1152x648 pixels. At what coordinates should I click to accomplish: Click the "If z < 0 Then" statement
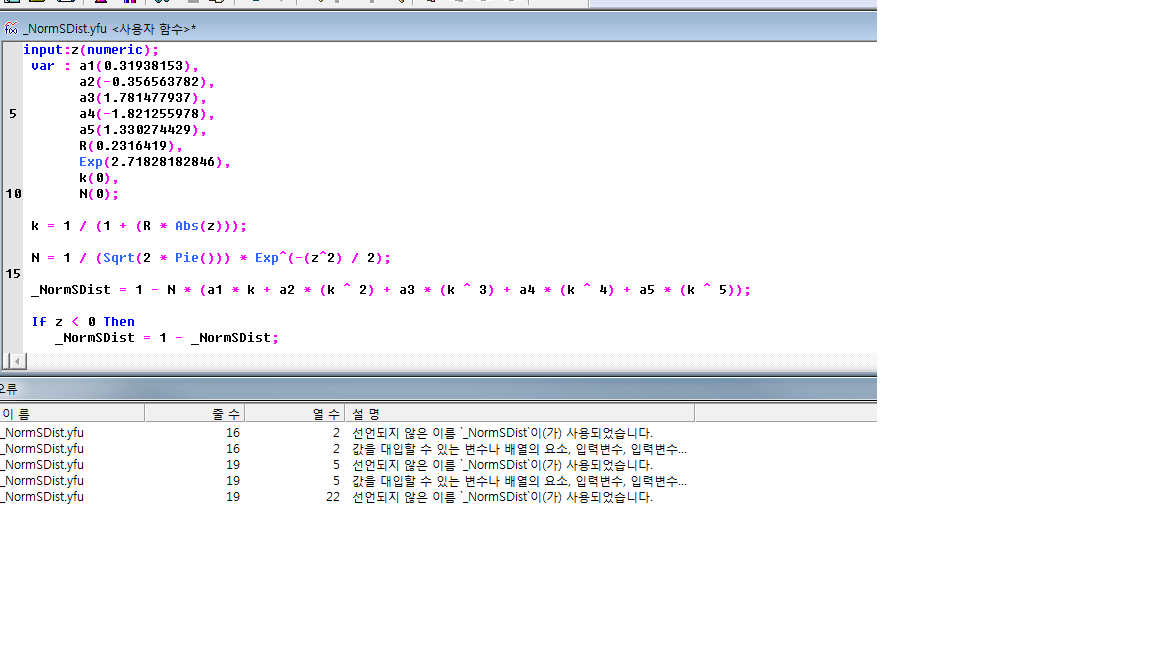pos(83,322)
